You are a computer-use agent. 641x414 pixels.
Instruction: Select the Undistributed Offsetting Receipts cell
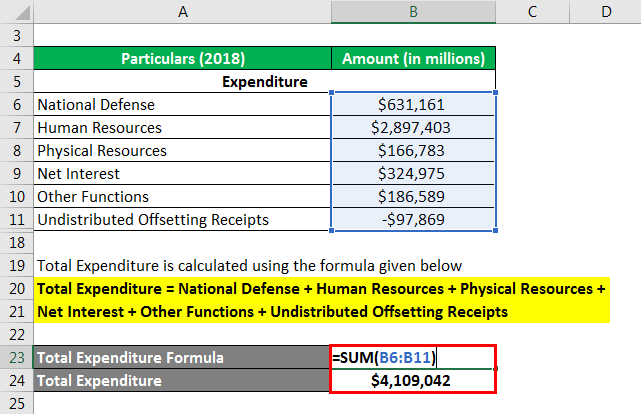coord(182,219)
